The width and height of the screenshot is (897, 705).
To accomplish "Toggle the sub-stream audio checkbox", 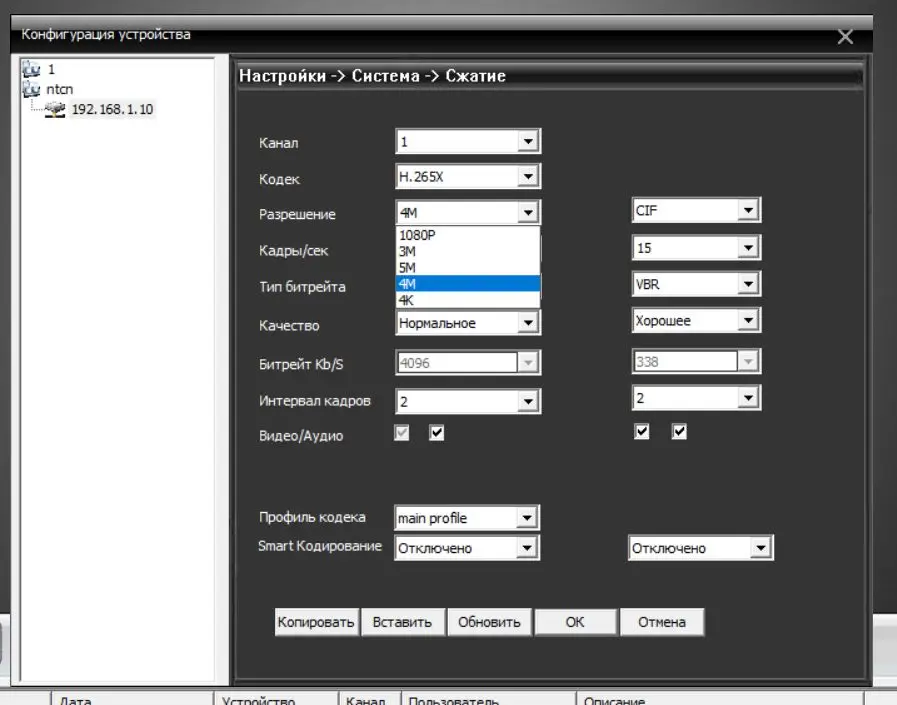I will [x=679, y=431].
